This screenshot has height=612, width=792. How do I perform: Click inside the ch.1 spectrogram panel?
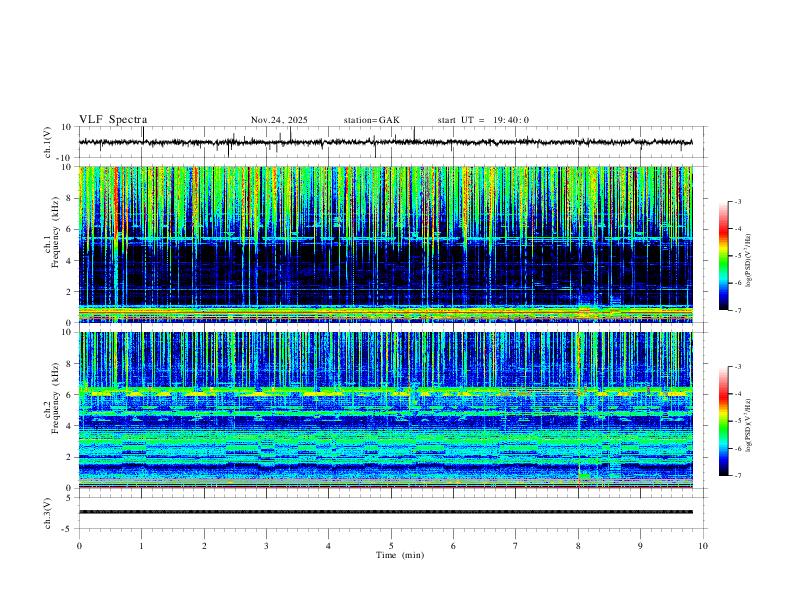(x=385, y=244)
